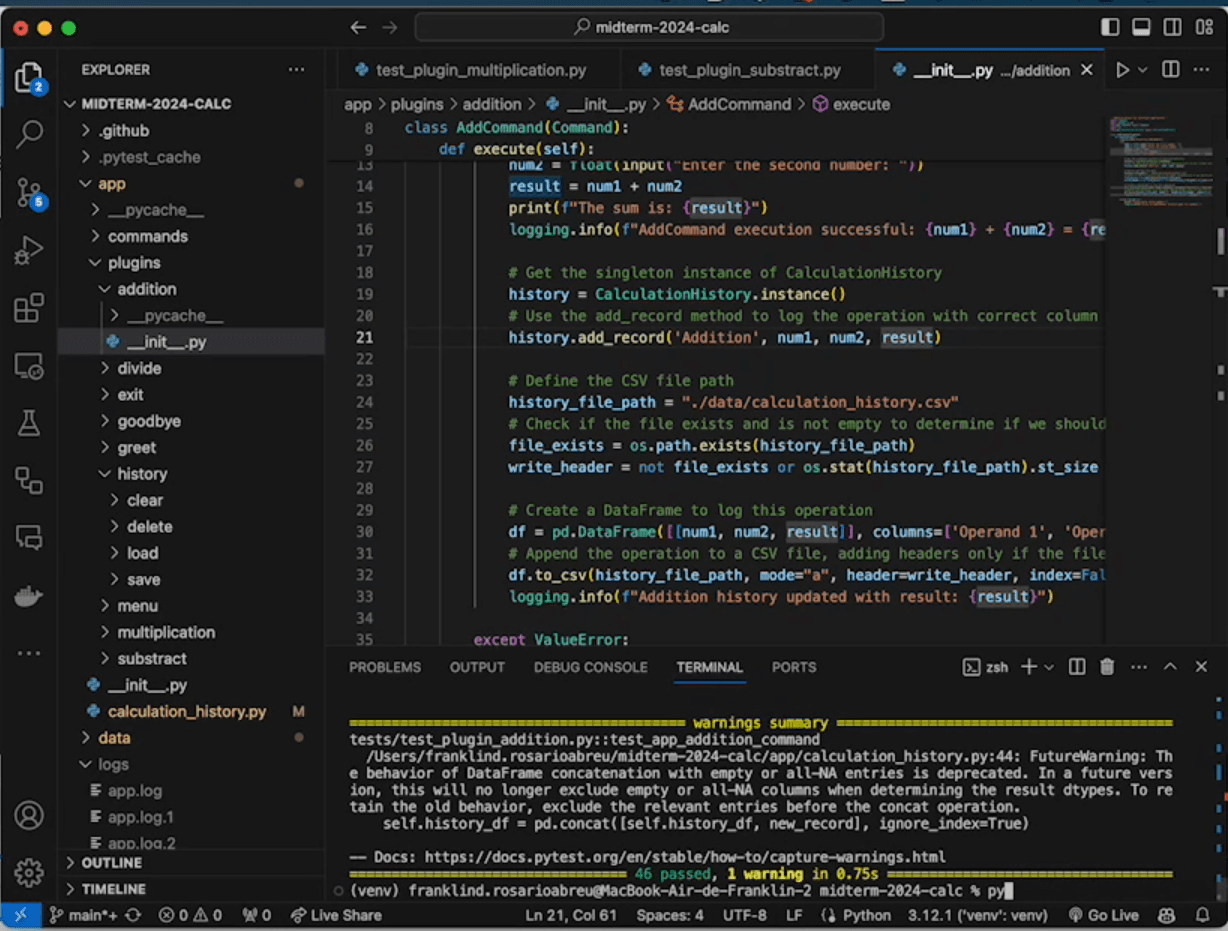Collapse the history folder
1228x931 pixels.
[141, 474]
